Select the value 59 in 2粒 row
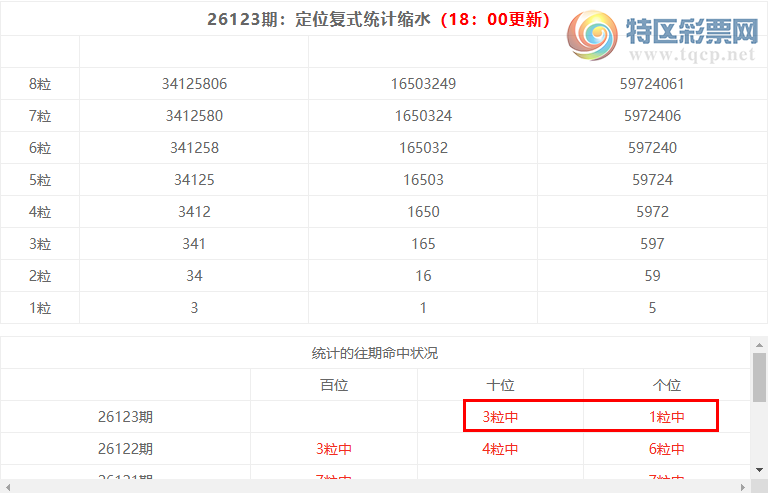768x493 pixels. tap(652, 276)
